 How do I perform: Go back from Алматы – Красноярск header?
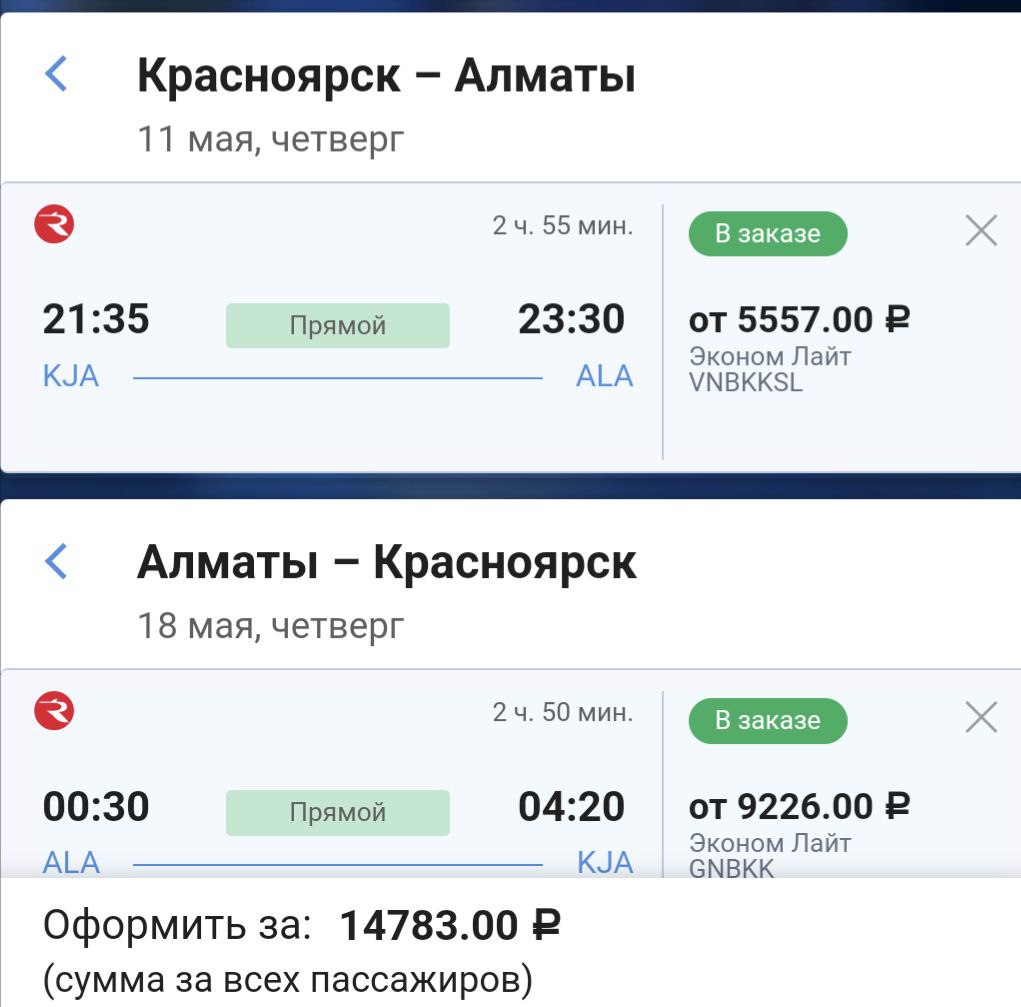tap(57, 561)
